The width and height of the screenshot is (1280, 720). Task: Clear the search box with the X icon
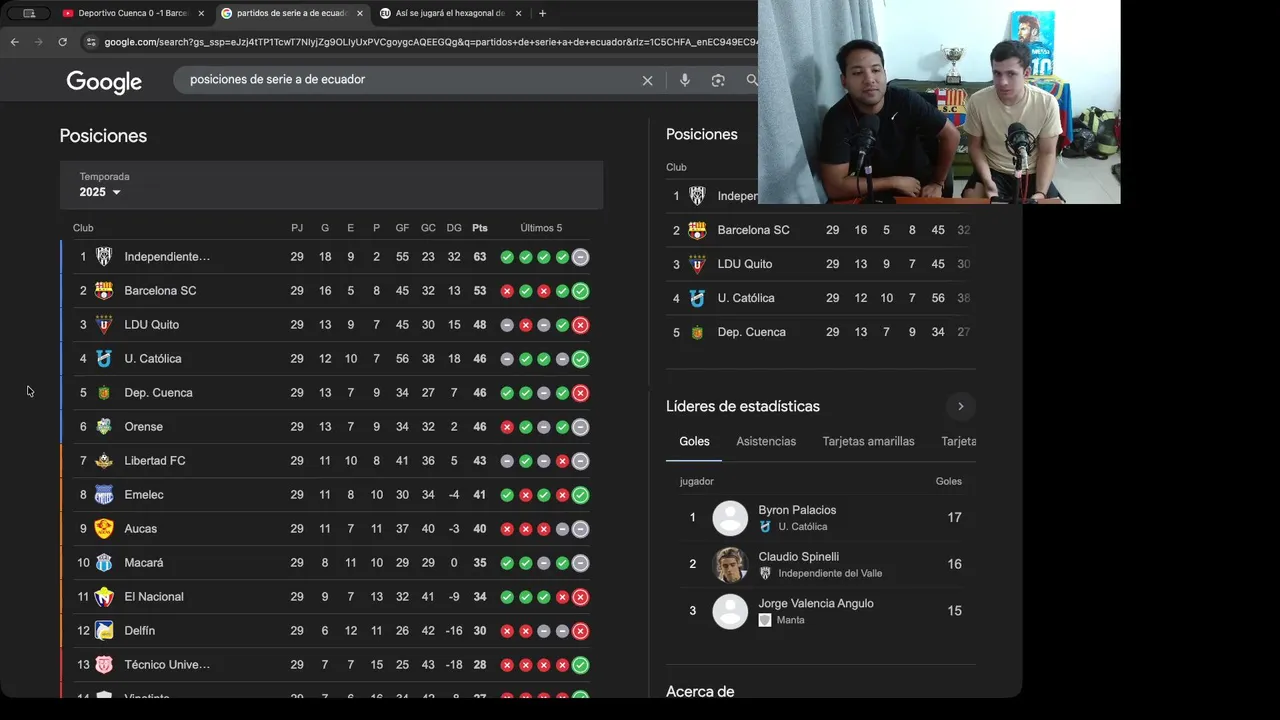(647, 80)
